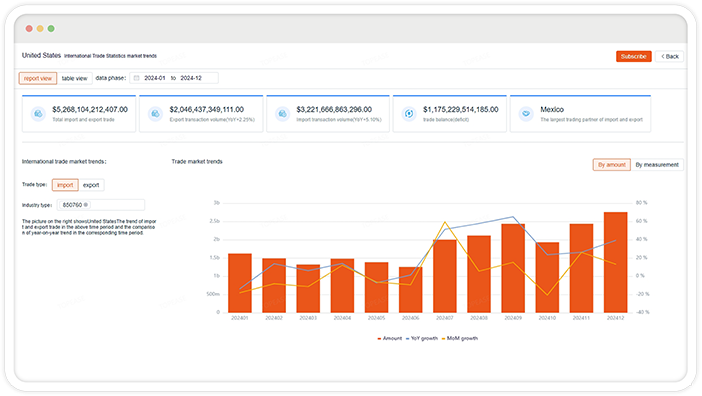
Task: Click the 202406 bar in chart
Action: pos(411,290)
